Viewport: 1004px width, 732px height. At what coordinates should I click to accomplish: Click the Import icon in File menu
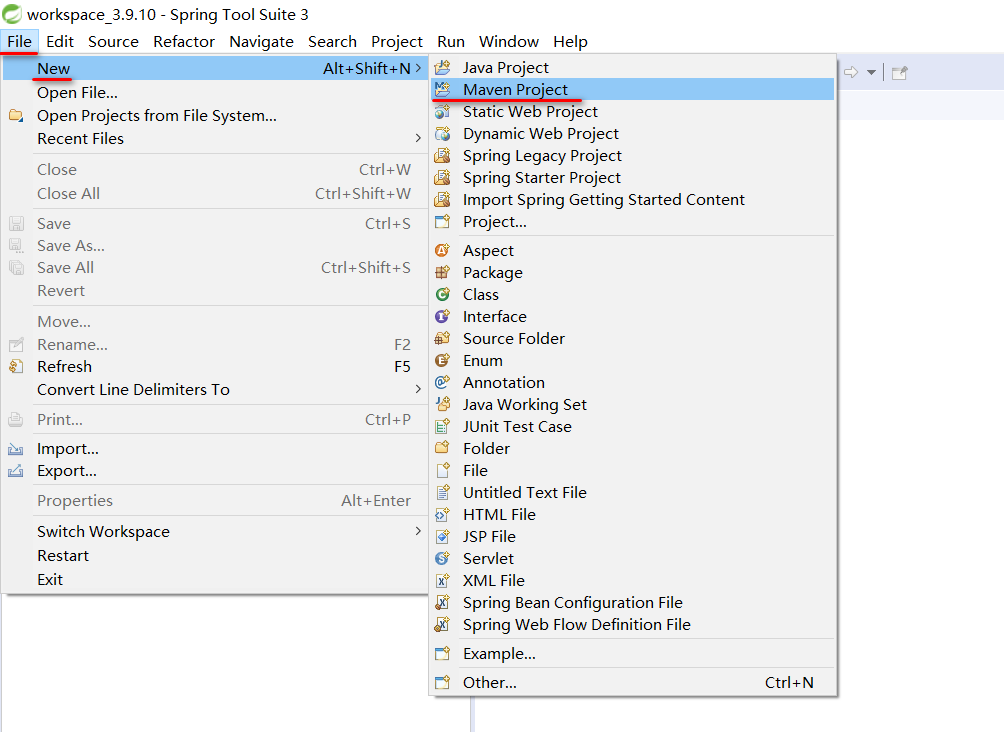click(x=16, y=449)
